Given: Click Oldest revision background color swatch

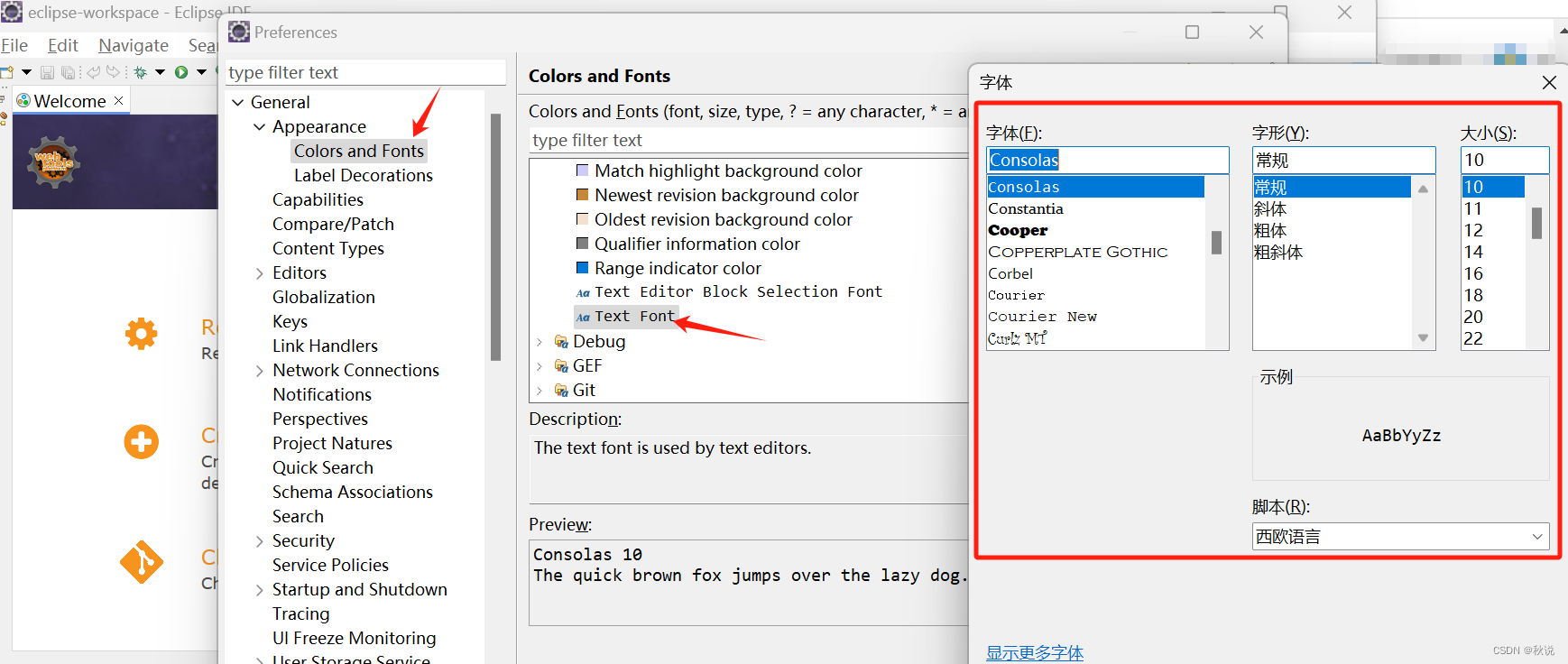Looking at the screenshot, I should click(583, 219).
